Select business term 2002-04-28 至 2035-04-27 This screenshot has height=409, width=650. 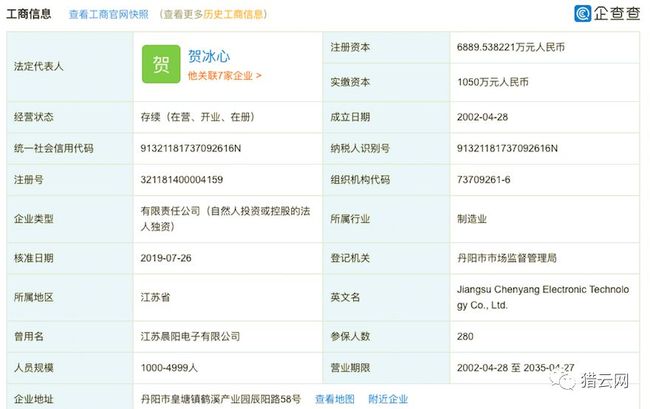(x=516, y=368)
